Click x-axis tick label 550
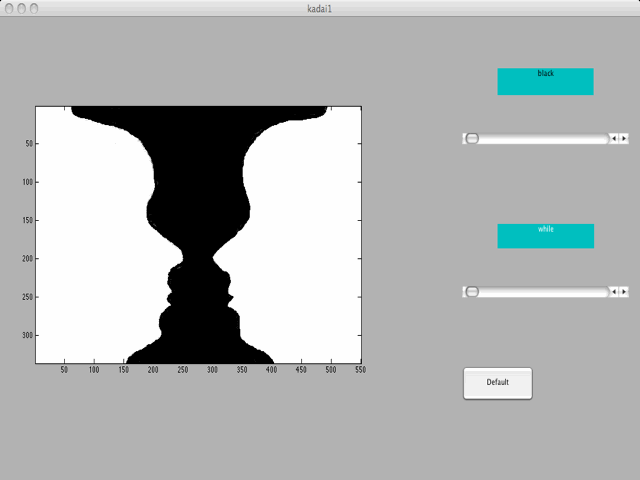640x480 pixels. pyautogui.click(x=360, y=370)
